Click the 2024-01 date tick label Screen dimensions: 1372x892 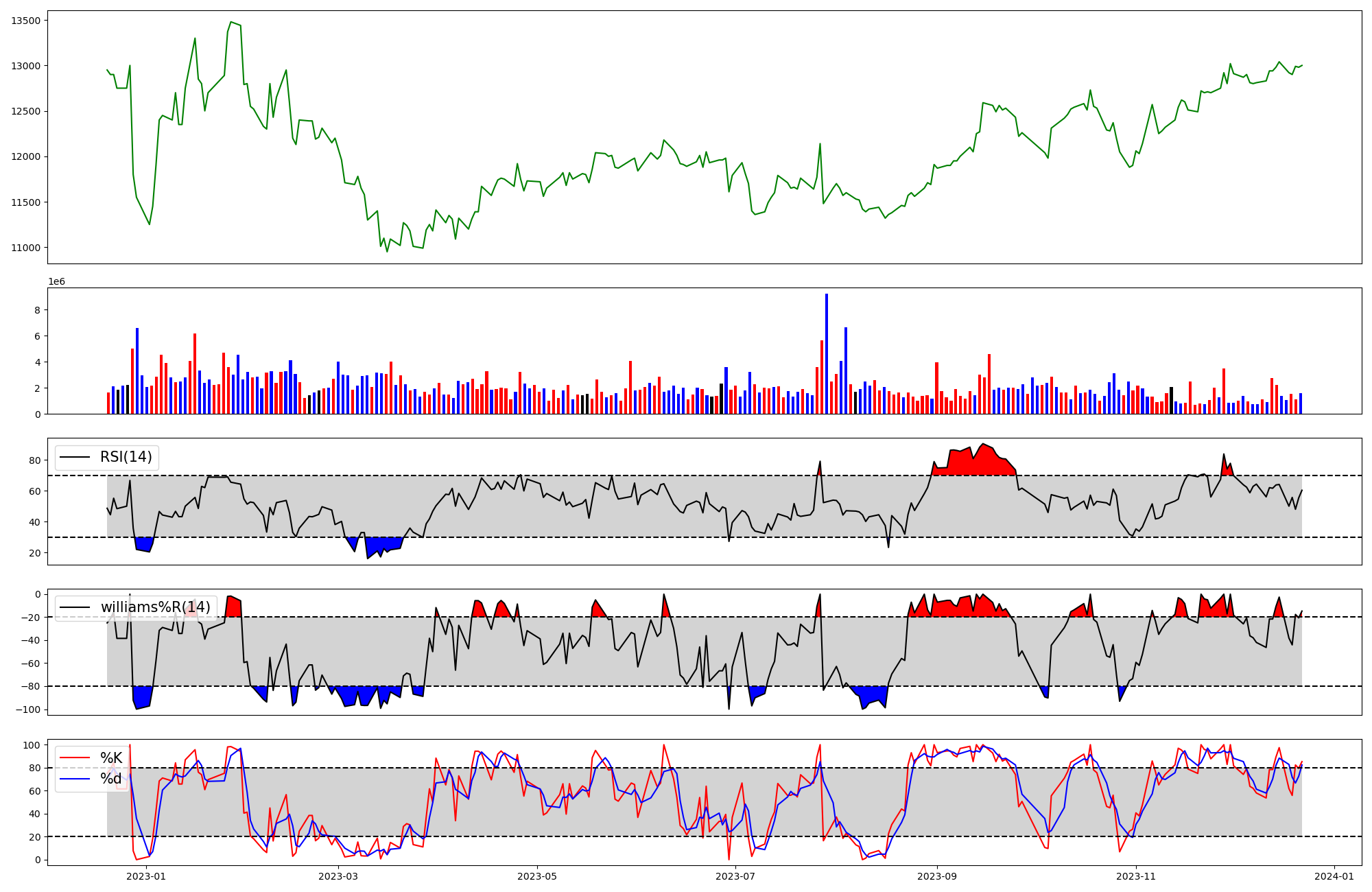click(1334, 876)
